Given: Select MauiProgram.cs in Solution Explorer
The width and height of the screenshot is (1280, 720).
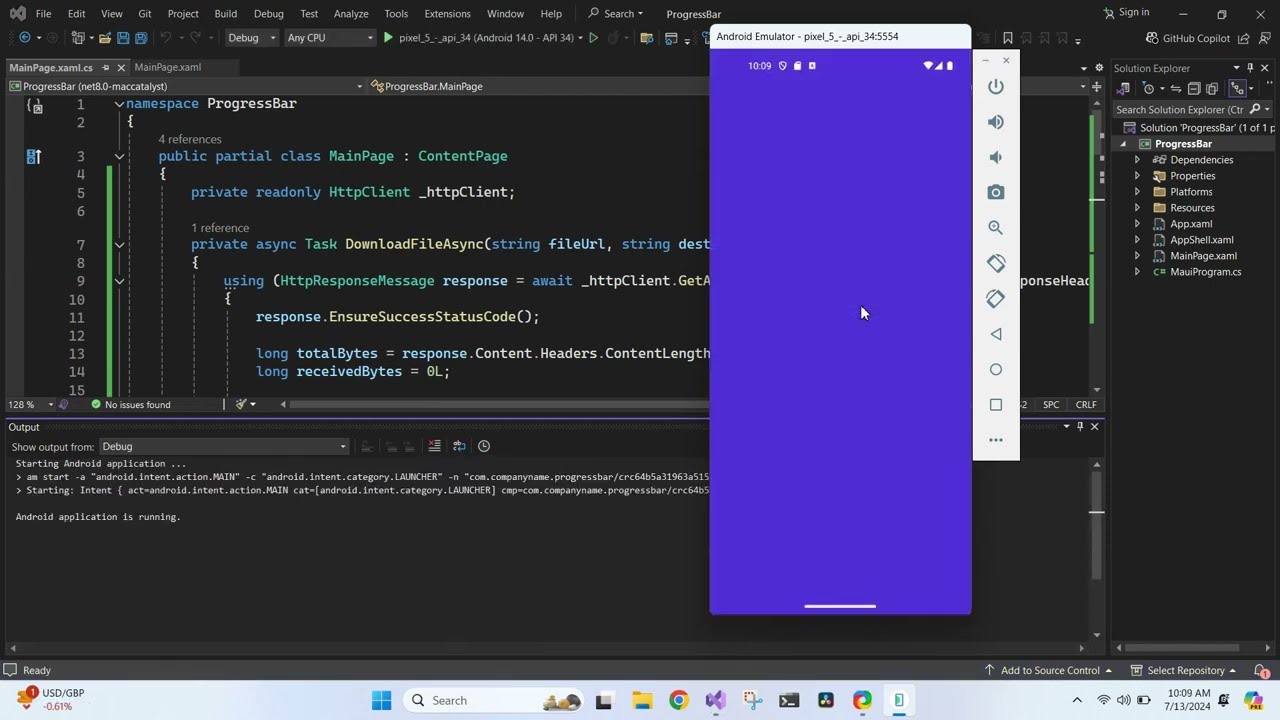Looking at the screenshot, I should (x=1205, y=272).
